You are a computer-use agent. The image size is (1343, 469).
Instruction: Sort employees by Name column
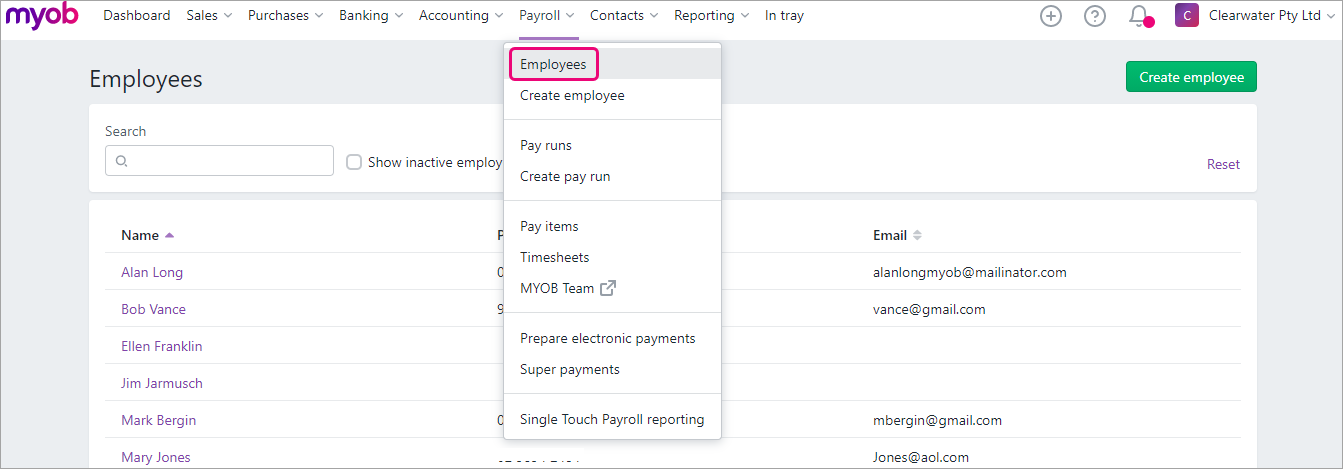point(140,235)
